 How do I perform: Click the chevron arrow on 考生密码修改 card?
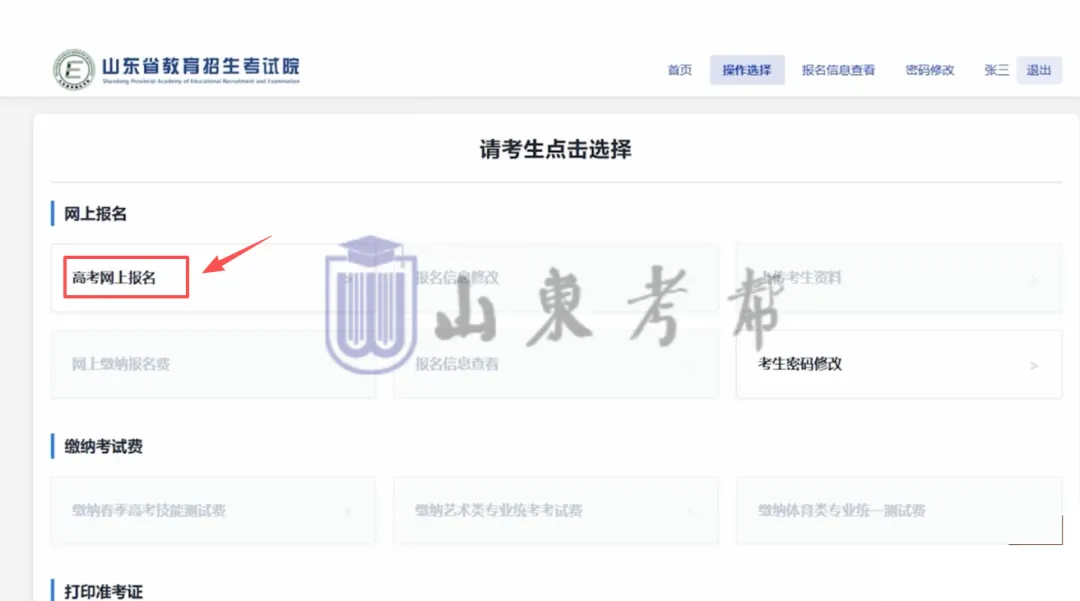point(1034,366)
